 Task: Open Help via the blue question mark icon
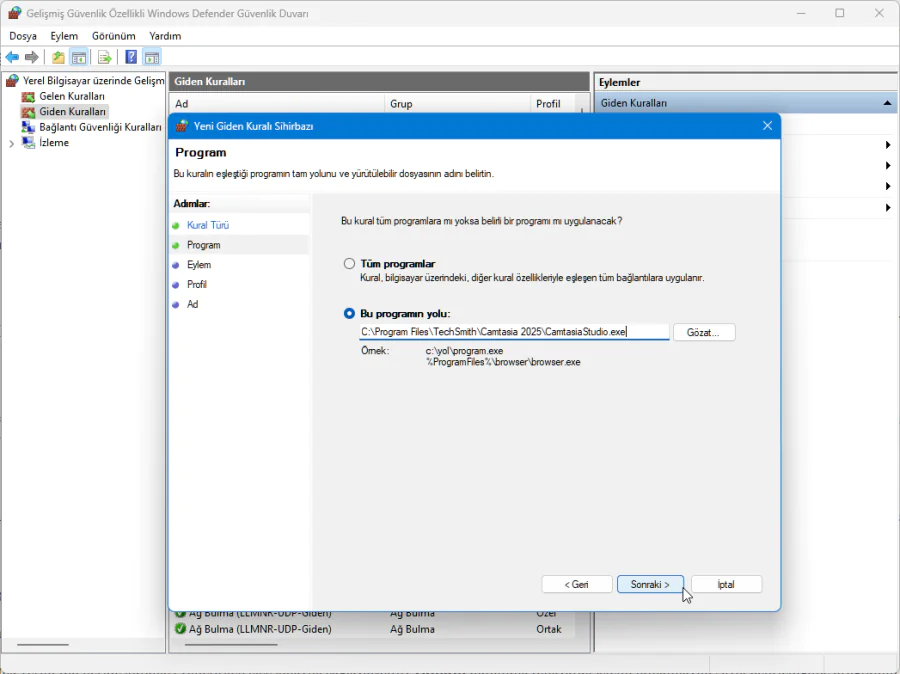pyautogui.click(x=131, y=57)
